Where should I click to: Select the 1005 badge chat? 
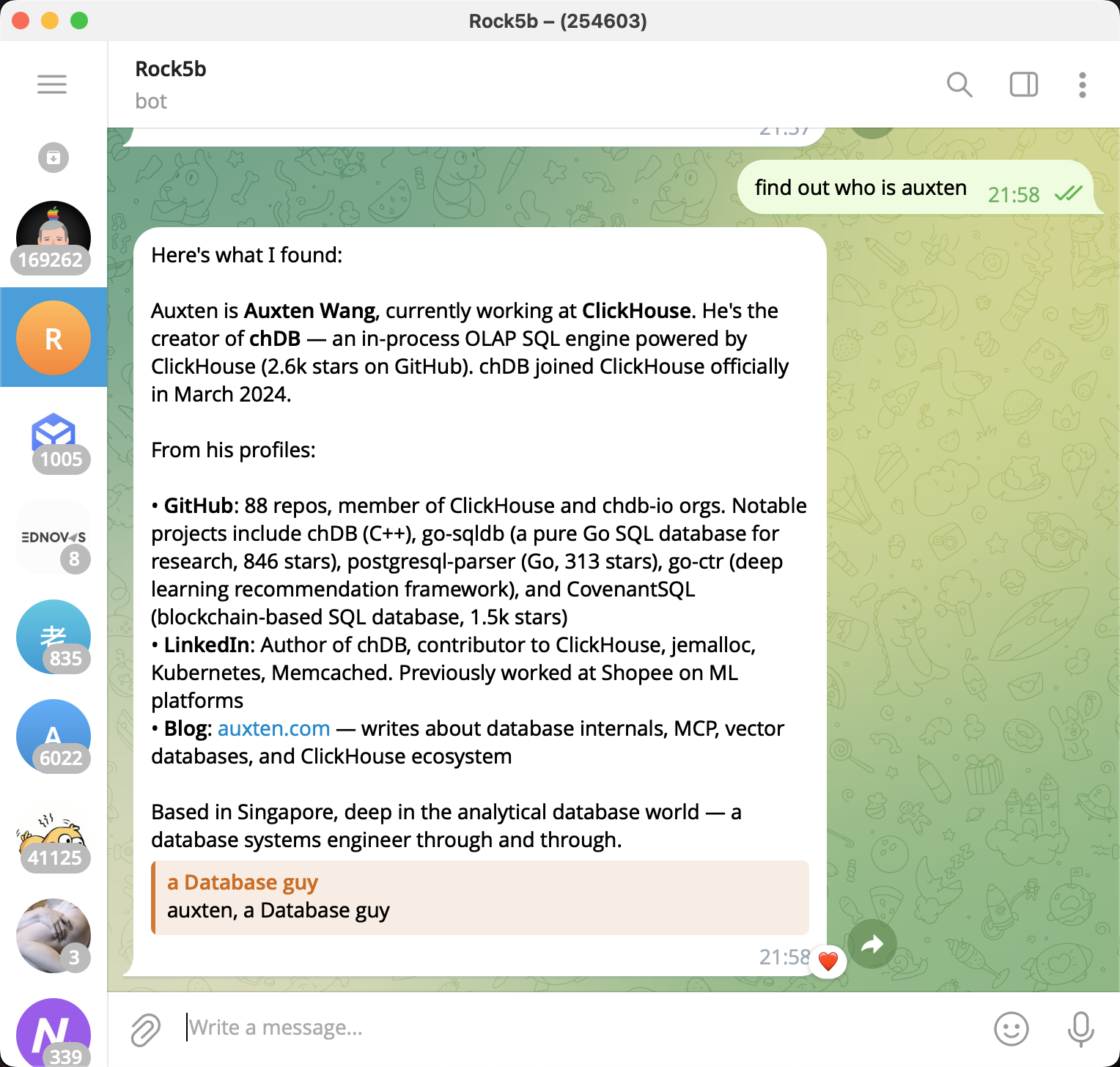[52, 437]
